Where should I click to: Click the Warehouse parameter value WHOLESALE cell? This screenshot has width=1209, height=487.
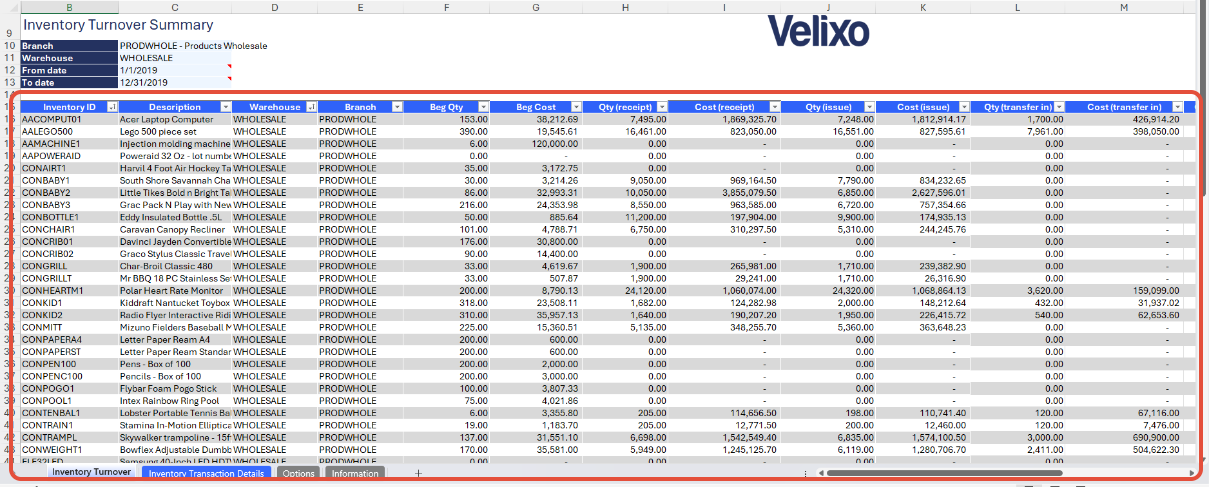[175, 58]
